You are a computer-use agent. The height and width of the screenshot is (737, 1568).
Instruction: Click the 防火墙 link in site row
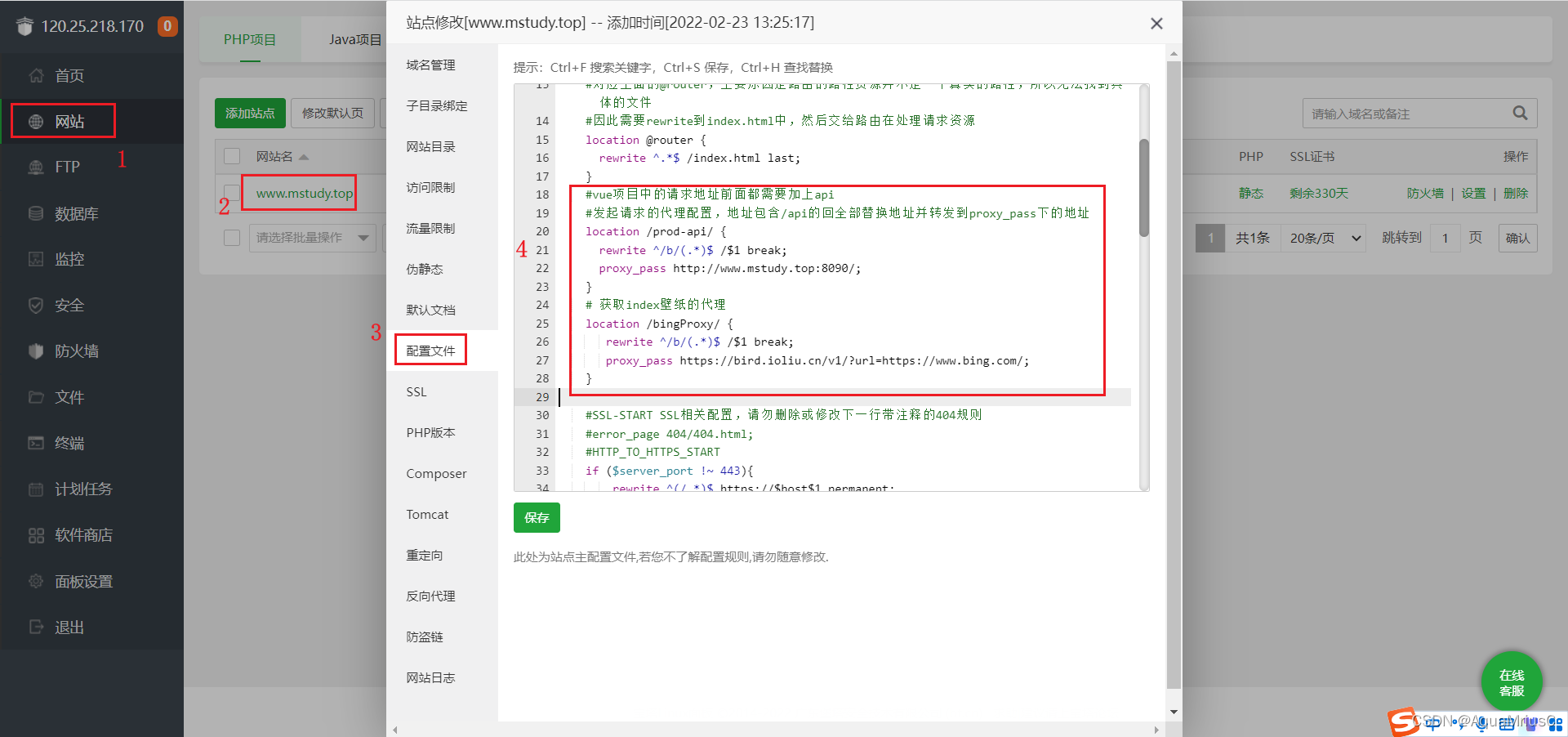[x=1425, y=193]
